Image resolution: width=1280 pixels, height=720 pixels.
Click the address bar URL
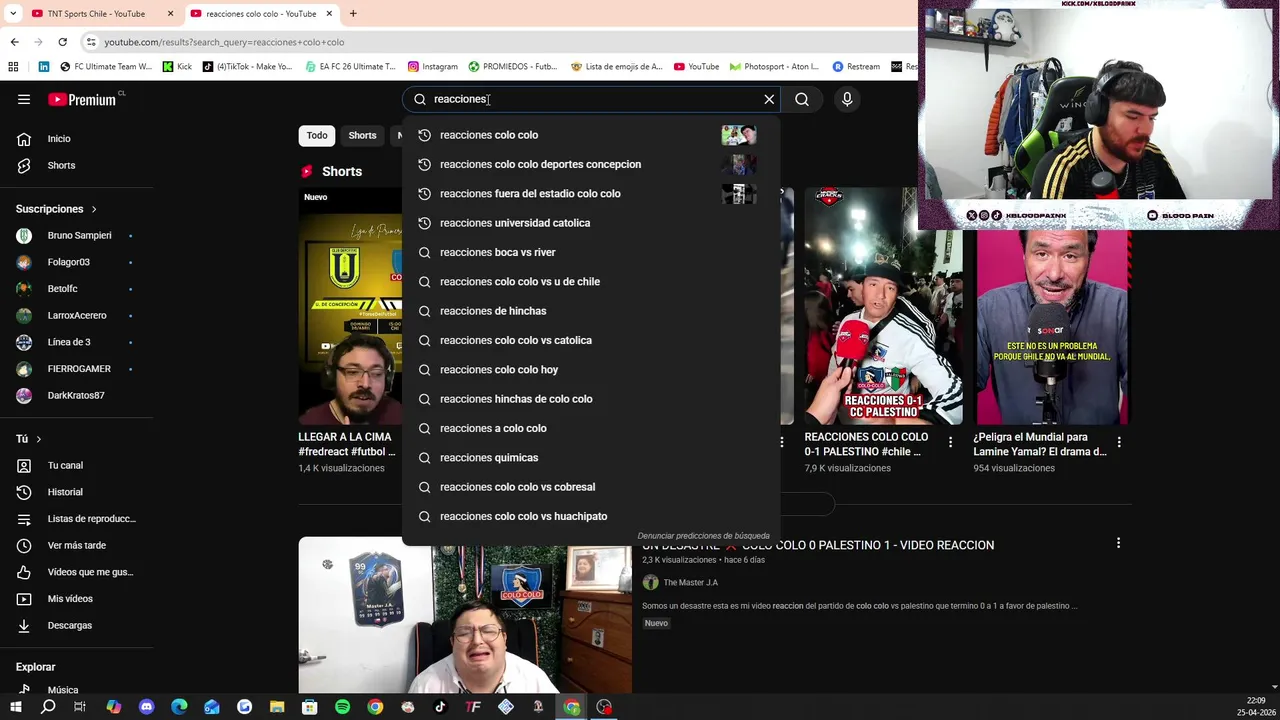click(x=224, y=42)
